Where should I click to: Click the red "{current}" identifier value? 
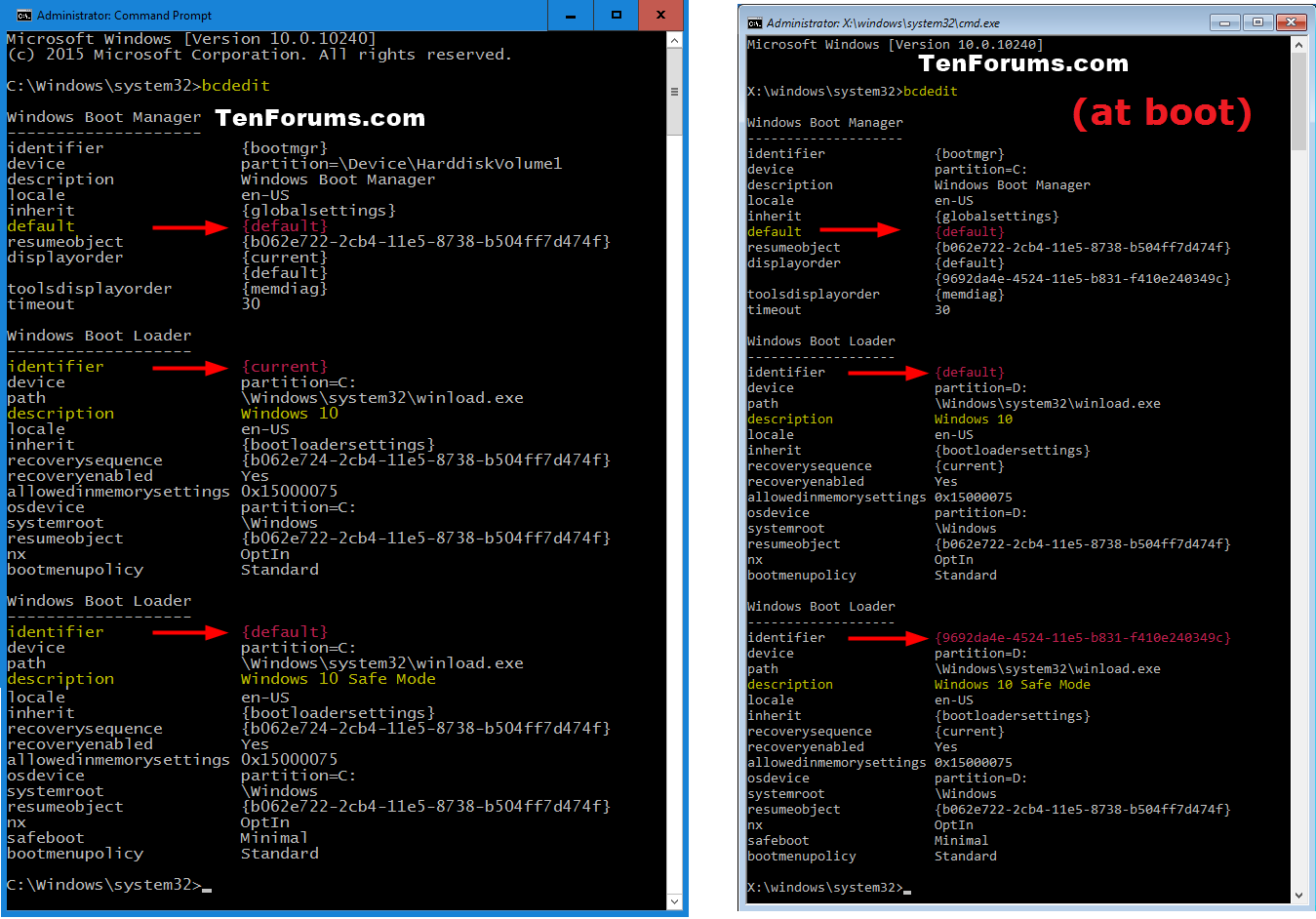coord(284,367)
